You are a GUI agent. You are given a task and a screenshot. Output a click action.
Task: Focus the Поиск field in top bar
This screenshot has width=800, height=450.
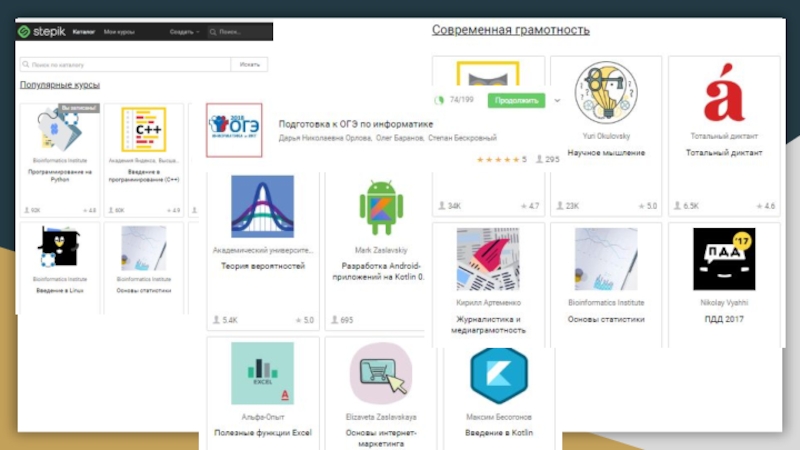click(x=239, y=32)
